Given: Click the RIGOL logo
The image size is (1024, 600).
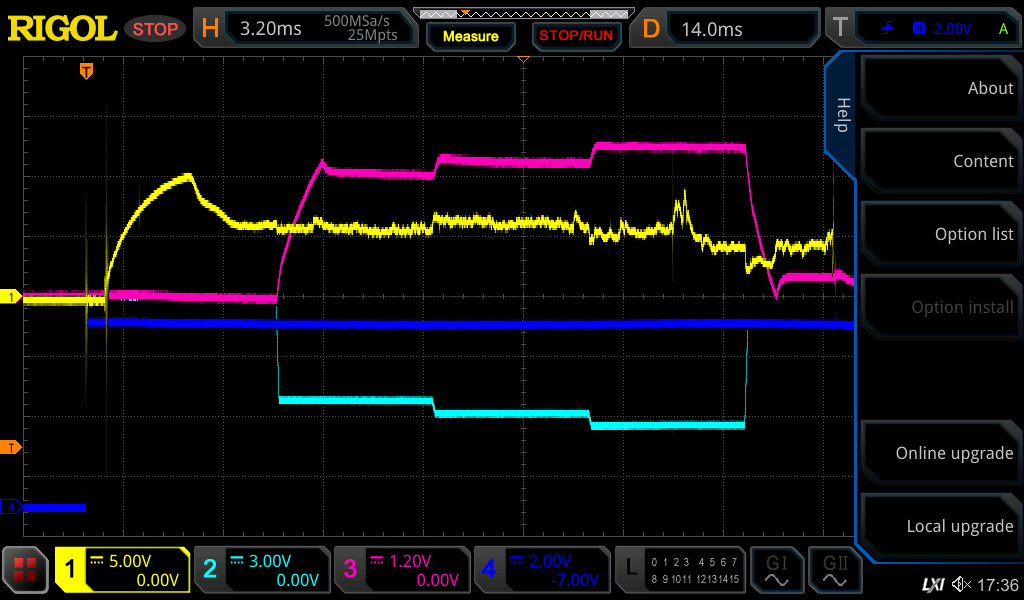Looking at the screenshot, I should tap(62, 29).
